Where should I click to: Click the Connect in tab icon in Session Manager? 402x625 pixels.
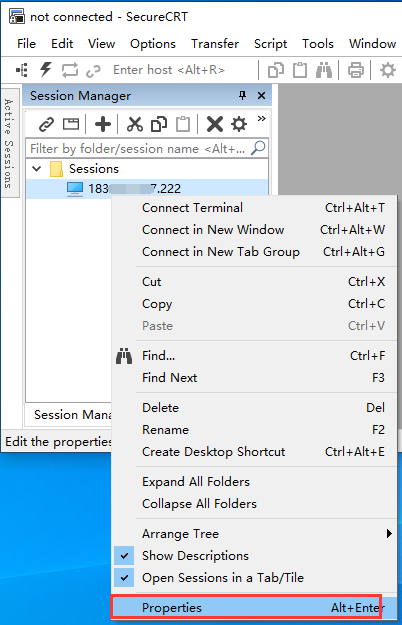click(x=71, y=124)
